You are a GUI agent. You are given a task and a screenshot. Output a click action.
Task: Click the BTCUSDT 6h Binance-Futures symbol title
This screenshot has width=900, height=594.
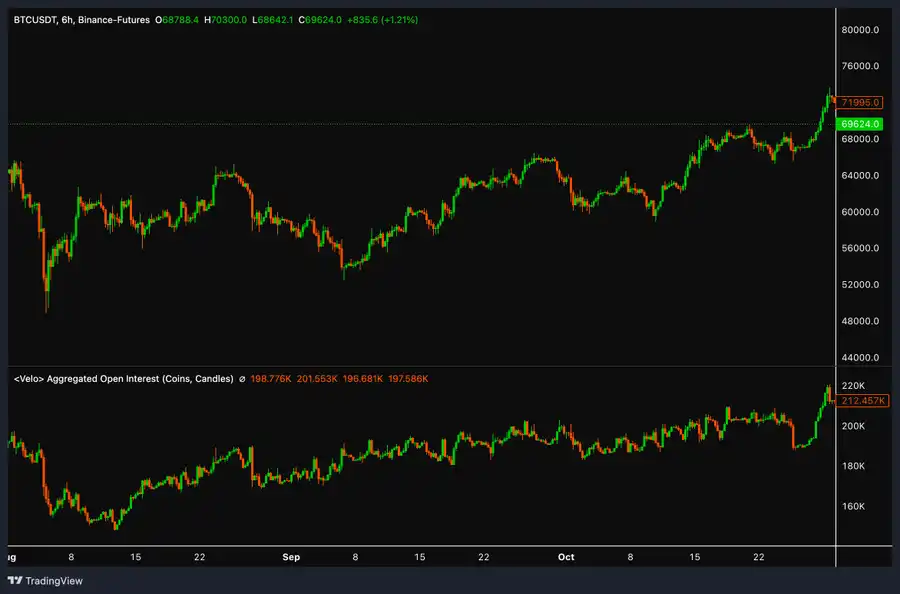pyautogui.click(x=82, y=19)
